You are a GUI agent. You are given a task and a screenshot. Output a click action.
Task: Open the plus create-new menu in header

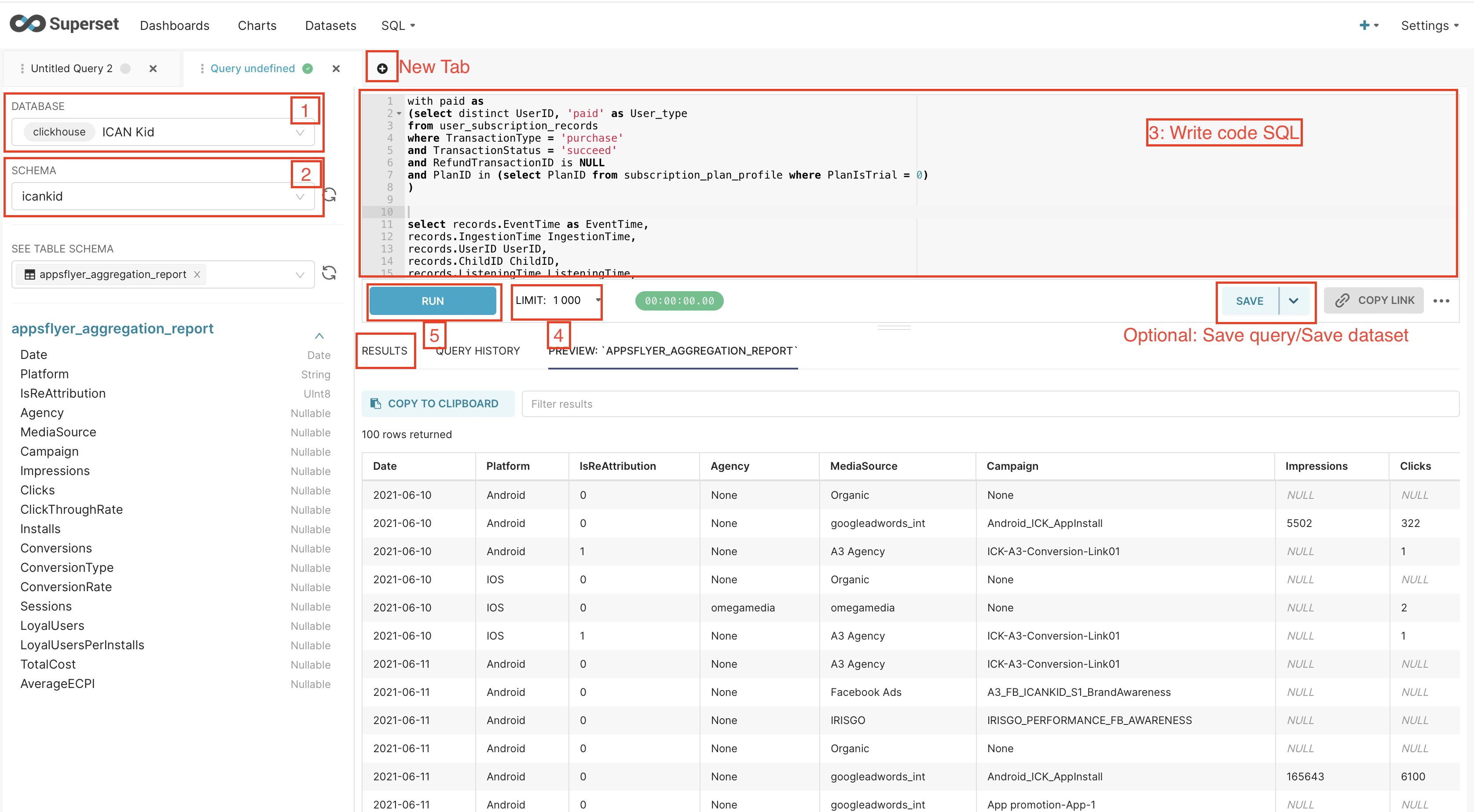(x=1368, y=25)
